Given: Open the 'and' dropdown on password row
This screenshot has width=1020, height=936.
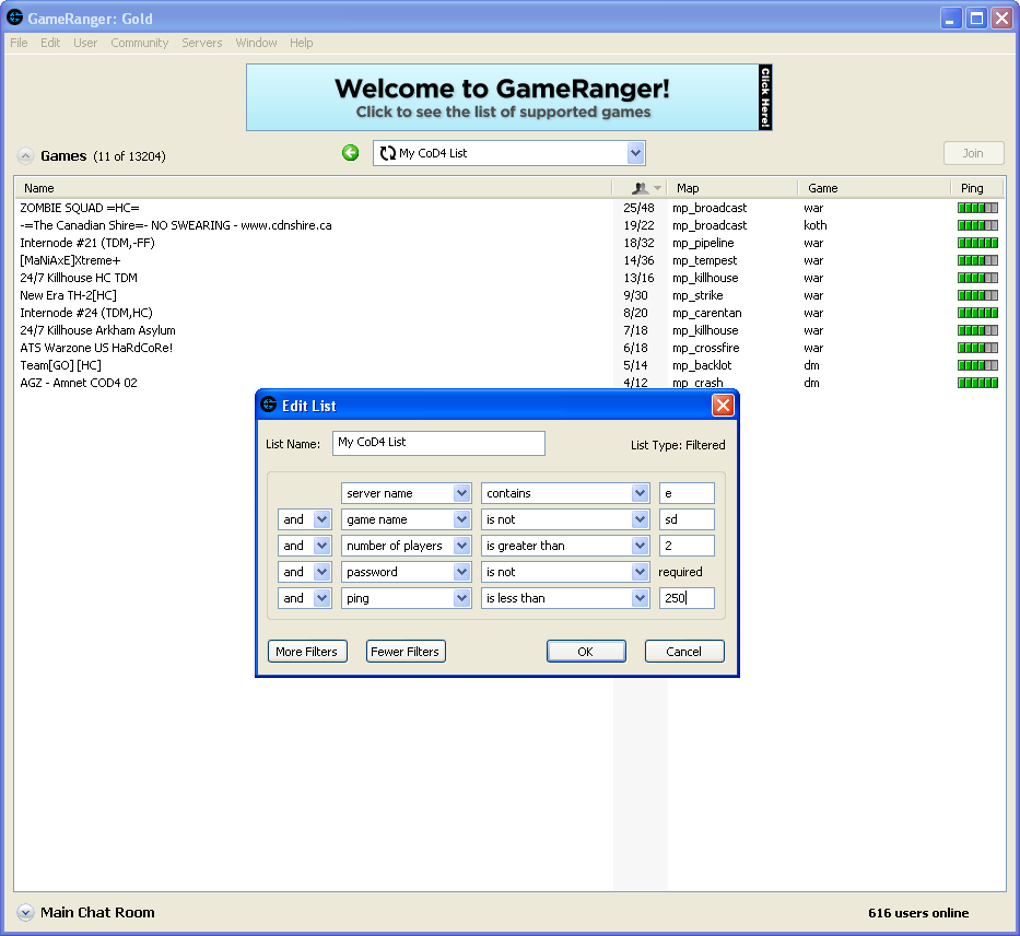Looking at the screenshot, I should (322, 572).
